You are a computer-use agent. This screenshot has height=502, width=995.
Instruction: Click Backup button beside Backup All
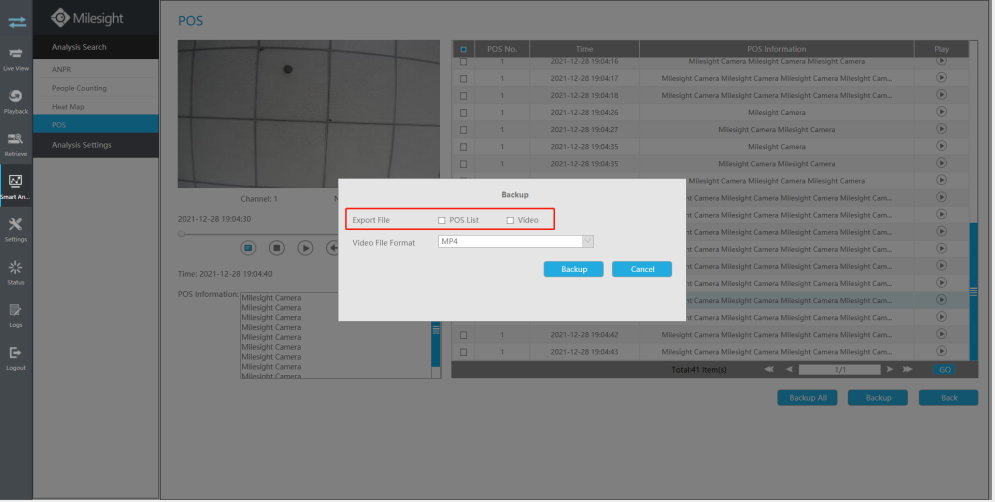tap(878, 398)
